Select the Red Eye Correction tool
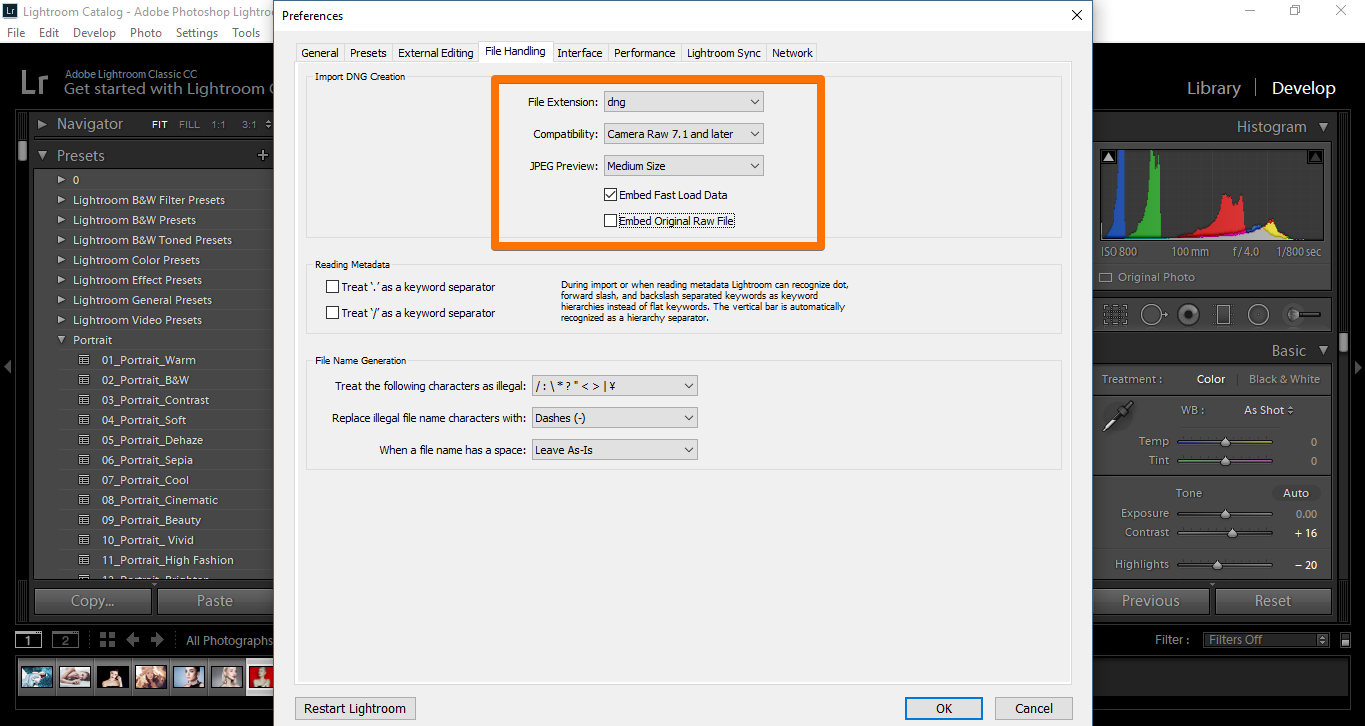1365x726 pixels. [x=1187, y=314]
